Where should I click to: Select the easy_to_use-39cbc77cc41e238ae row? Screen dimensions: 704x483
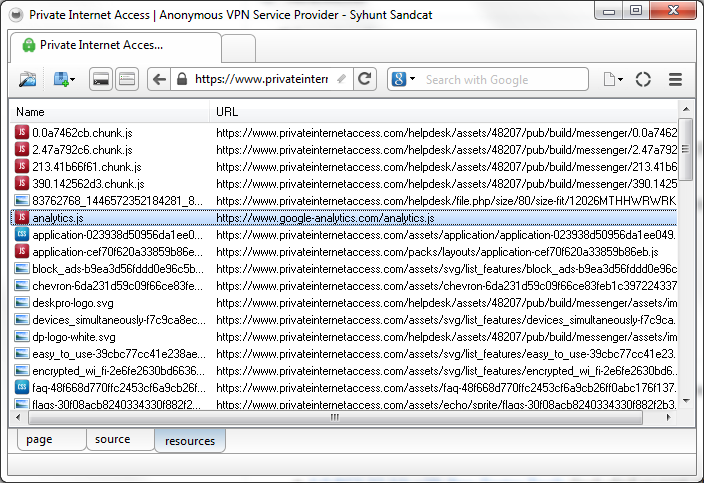344,354
